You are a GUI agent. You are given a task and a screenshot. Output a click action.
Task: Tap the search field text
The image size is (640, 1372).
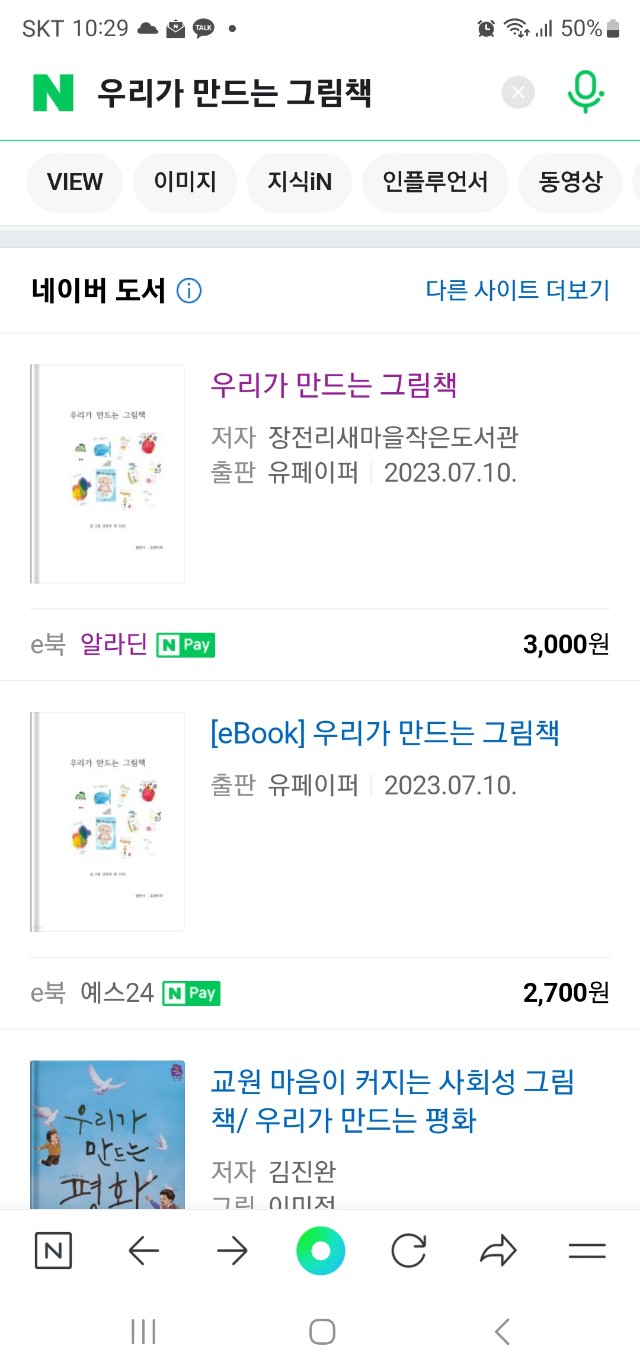coord(235,93)
